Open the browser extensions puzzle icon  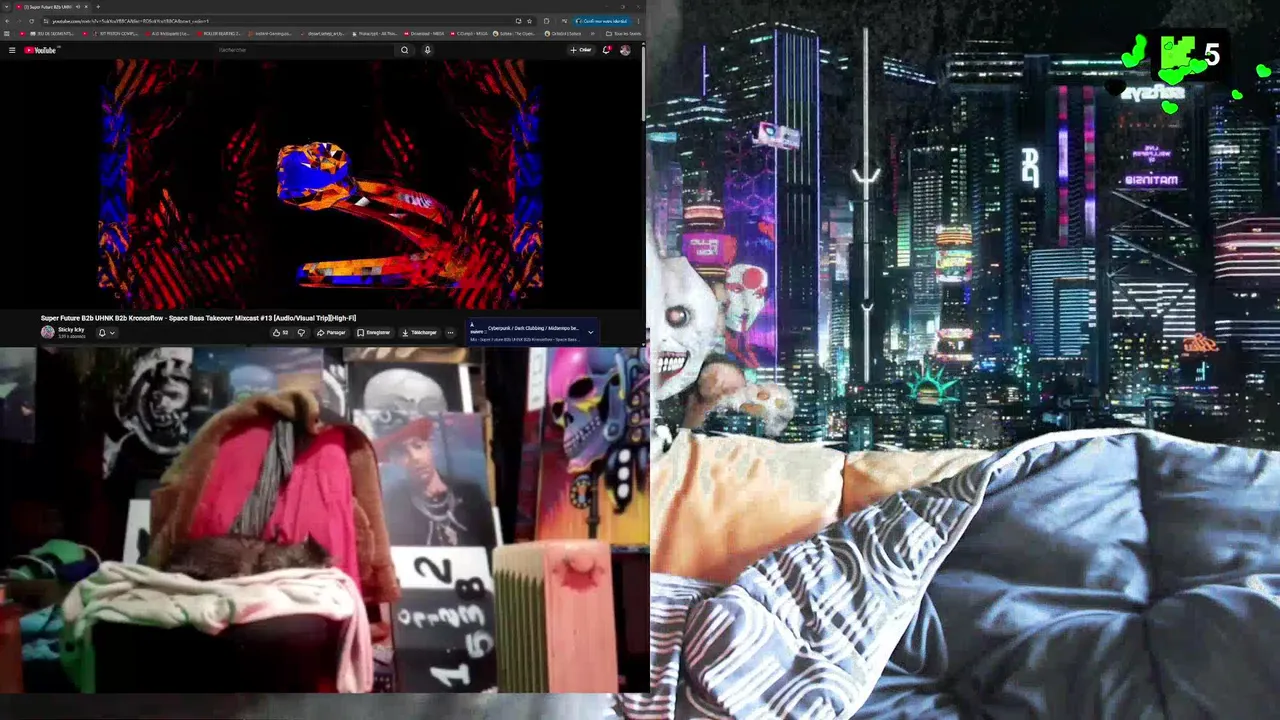pyautogui.click(x=546, y=21)
